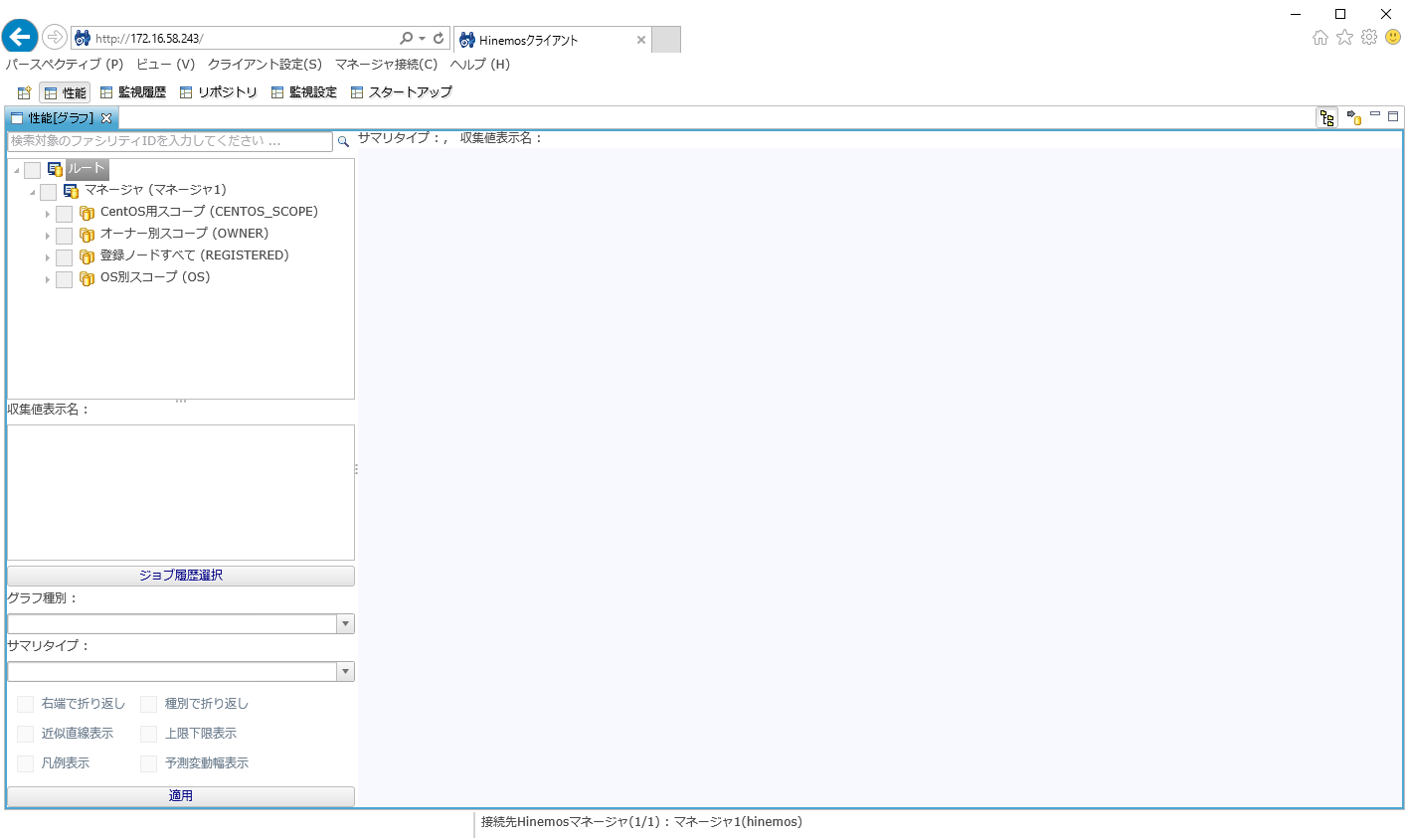Click the OS scope icon
The height and width of the screenshot is (840, 1409).
point(88,277)
